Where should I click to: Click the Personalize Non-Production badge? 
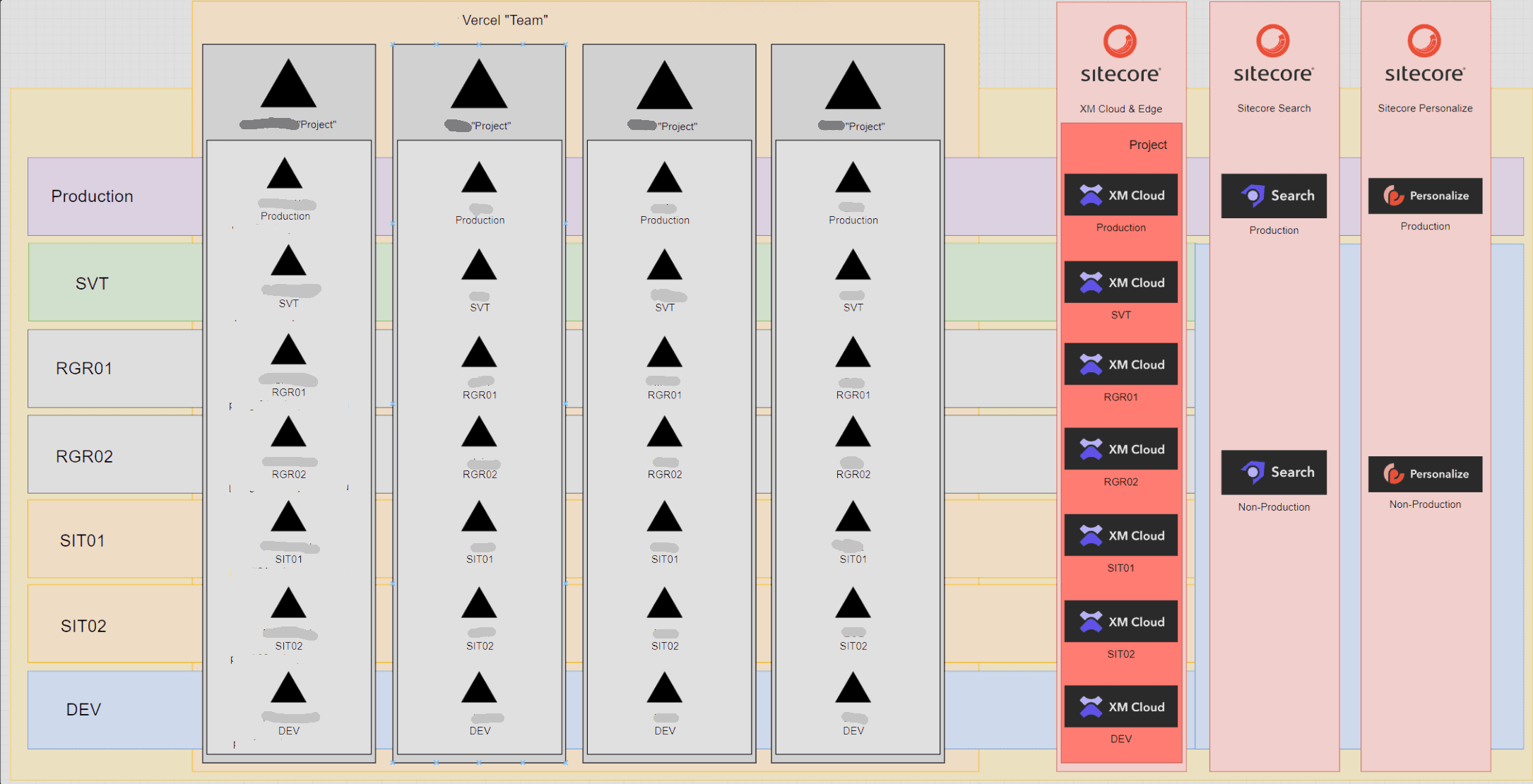click(1425, 474)
